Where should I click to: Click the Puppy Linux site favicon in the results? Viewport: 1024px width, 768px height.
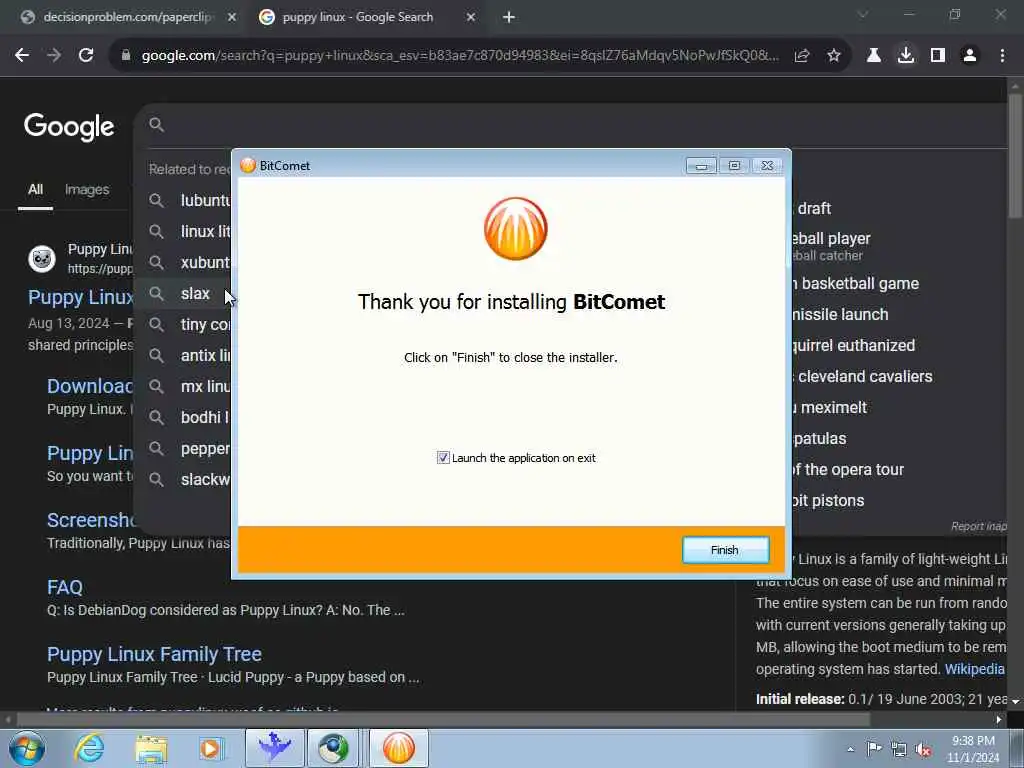(42, 259)
